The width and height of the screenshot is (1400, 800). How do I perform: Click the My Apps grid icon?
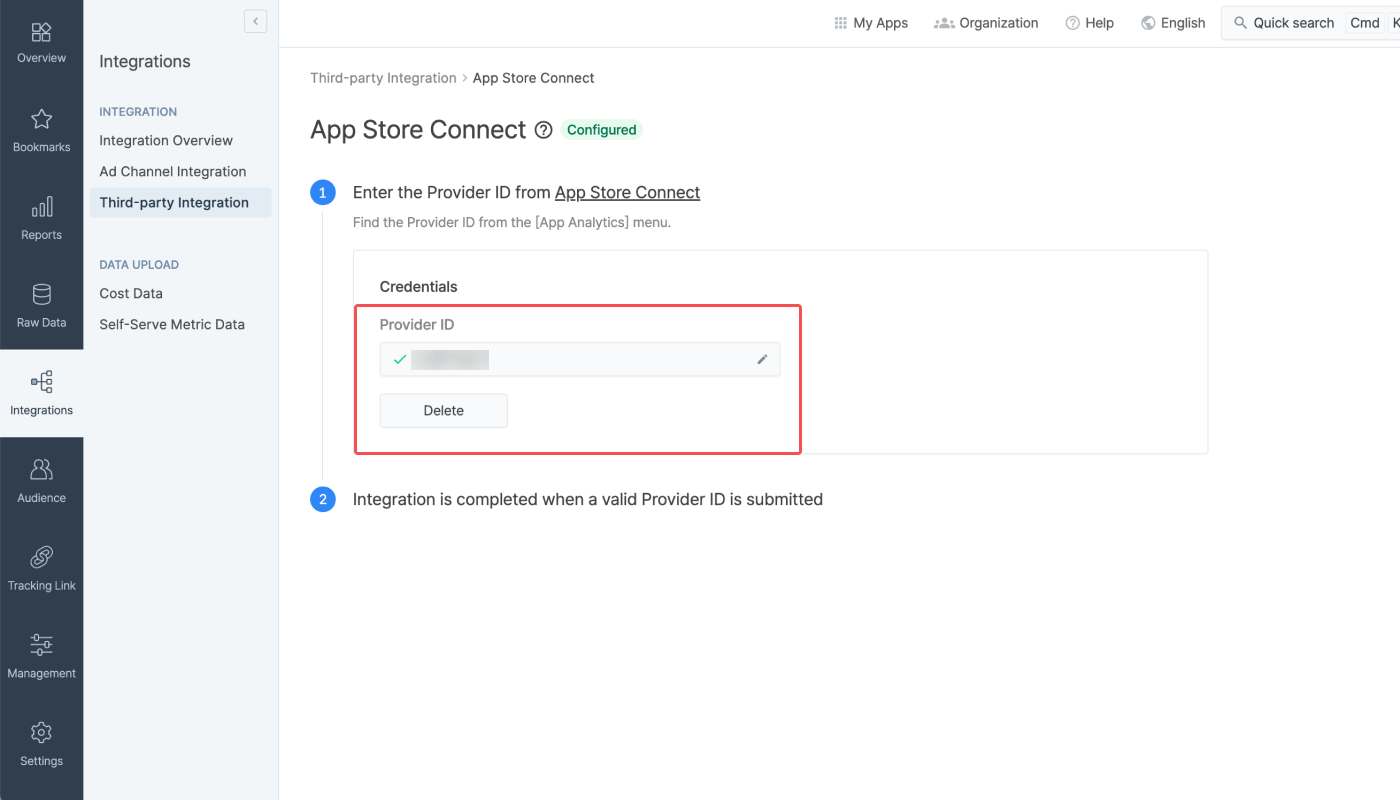click(840, 23)
